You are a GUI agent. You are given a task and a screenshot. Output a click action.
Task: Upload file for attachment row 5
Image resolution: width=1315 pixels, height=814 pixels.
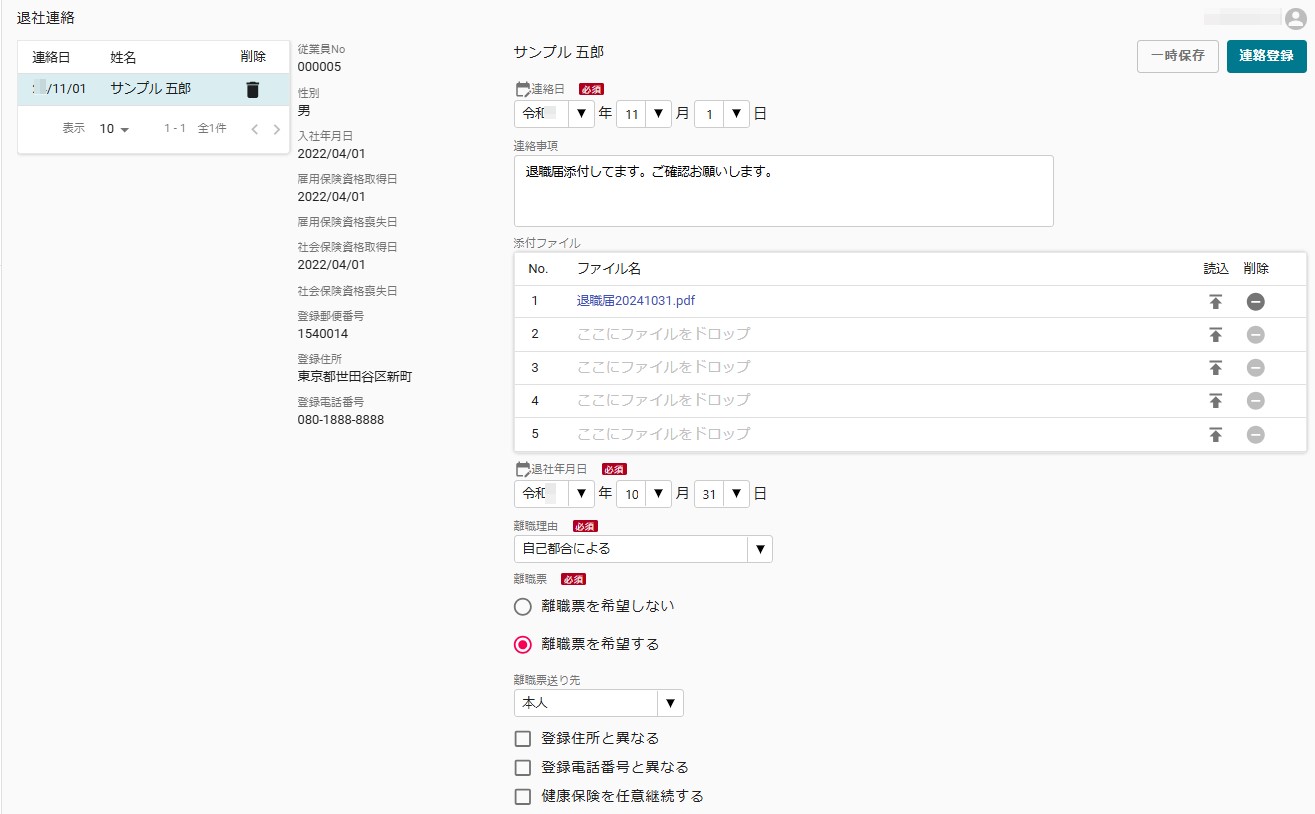point(1216,434)
